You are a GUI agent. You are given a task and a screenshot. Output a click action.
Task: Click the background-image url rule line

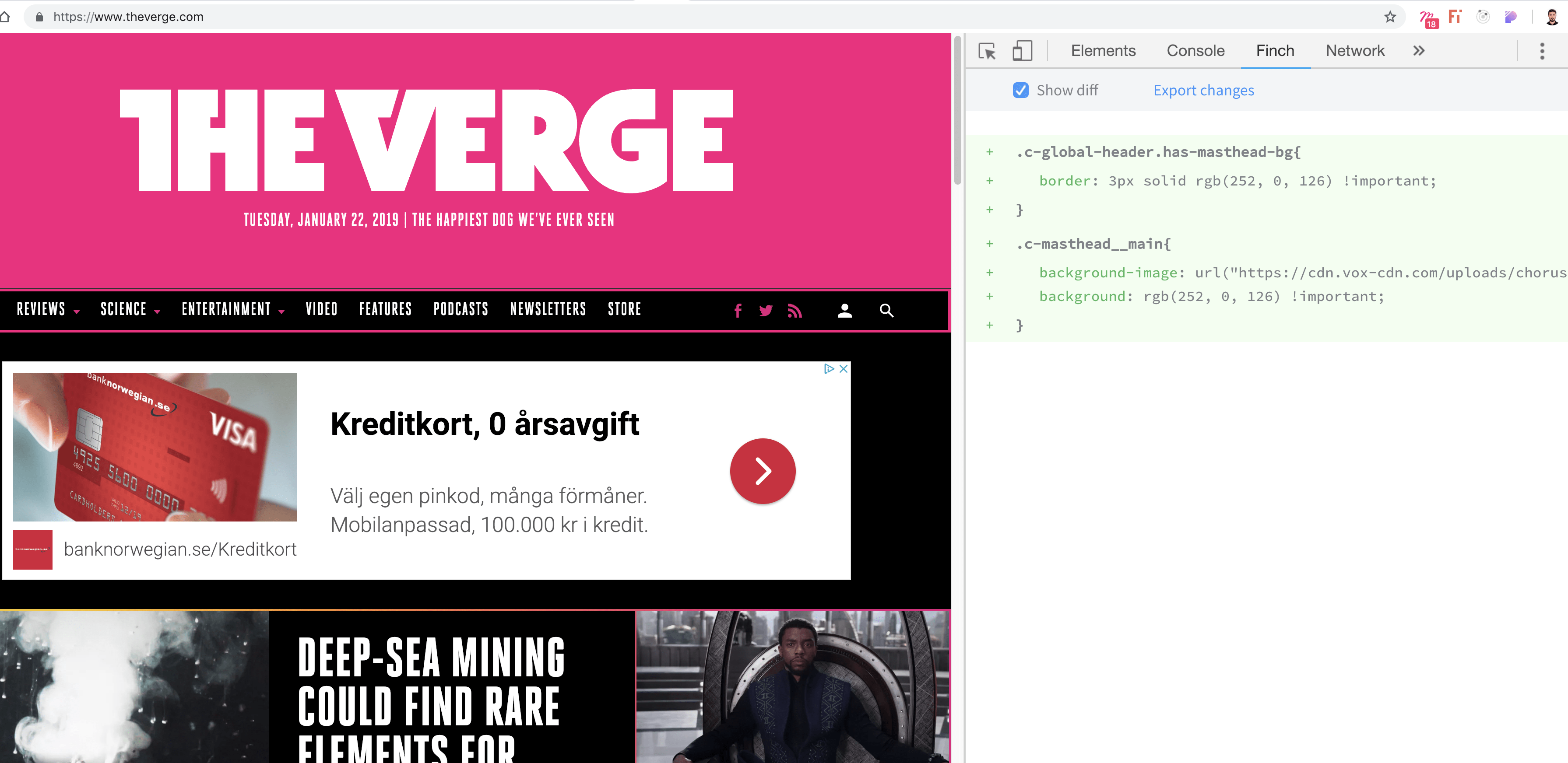1303,273
